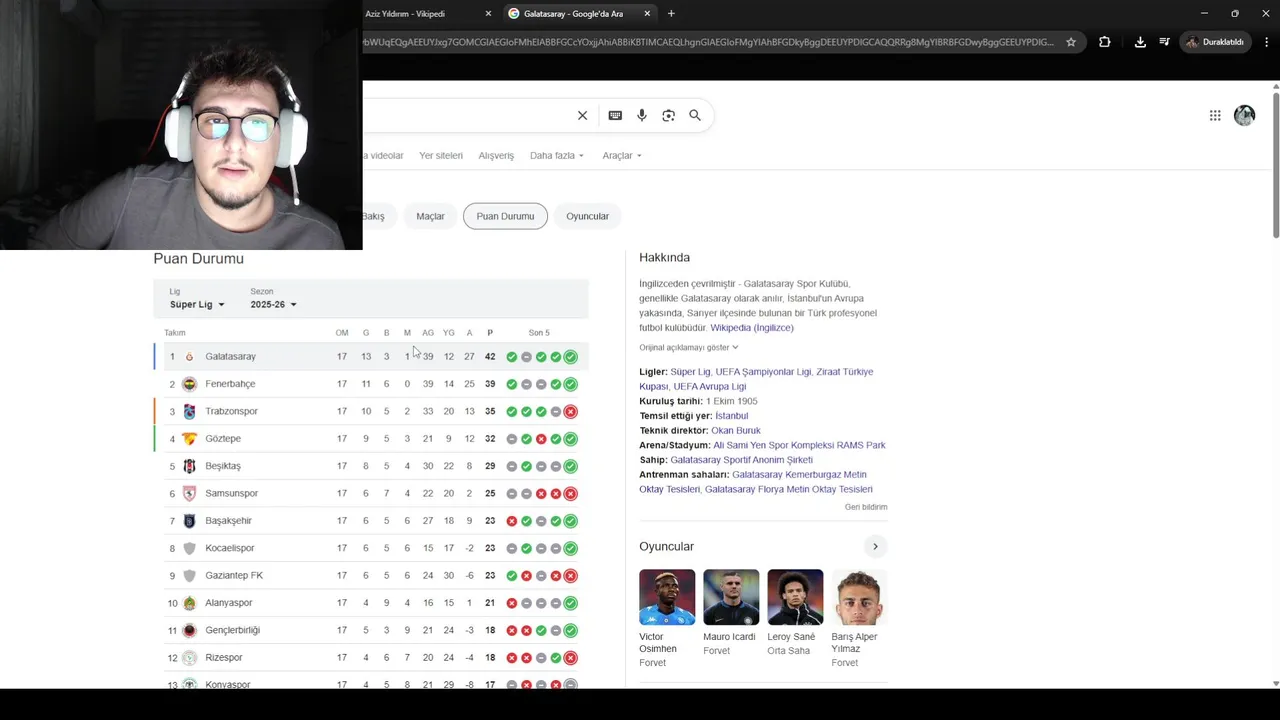Click the Göztepe team name in standings

tap(223, 439)
